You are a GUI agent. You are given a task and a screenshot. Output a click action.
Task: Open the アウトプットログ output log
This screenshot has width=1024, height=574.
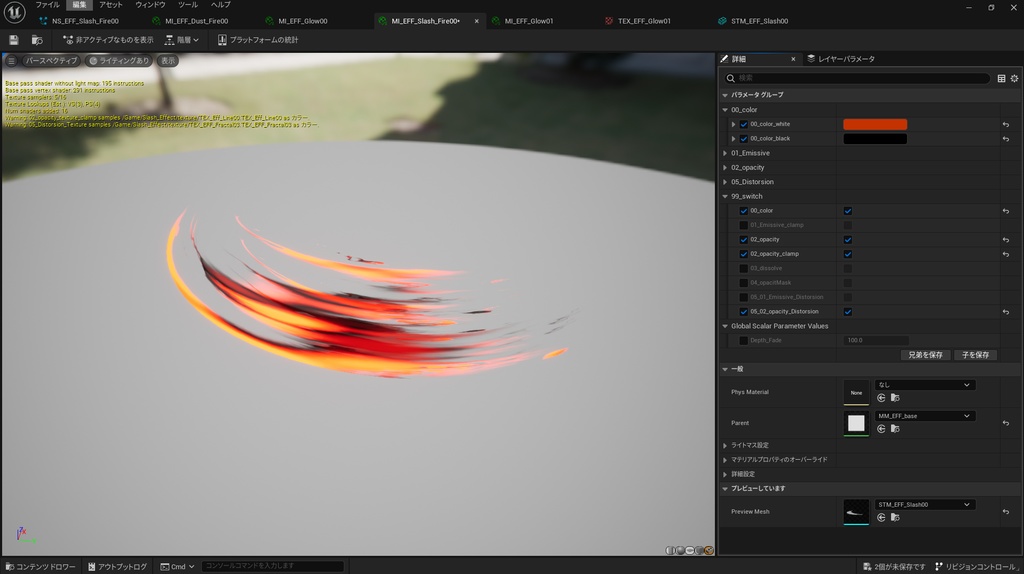118,567
